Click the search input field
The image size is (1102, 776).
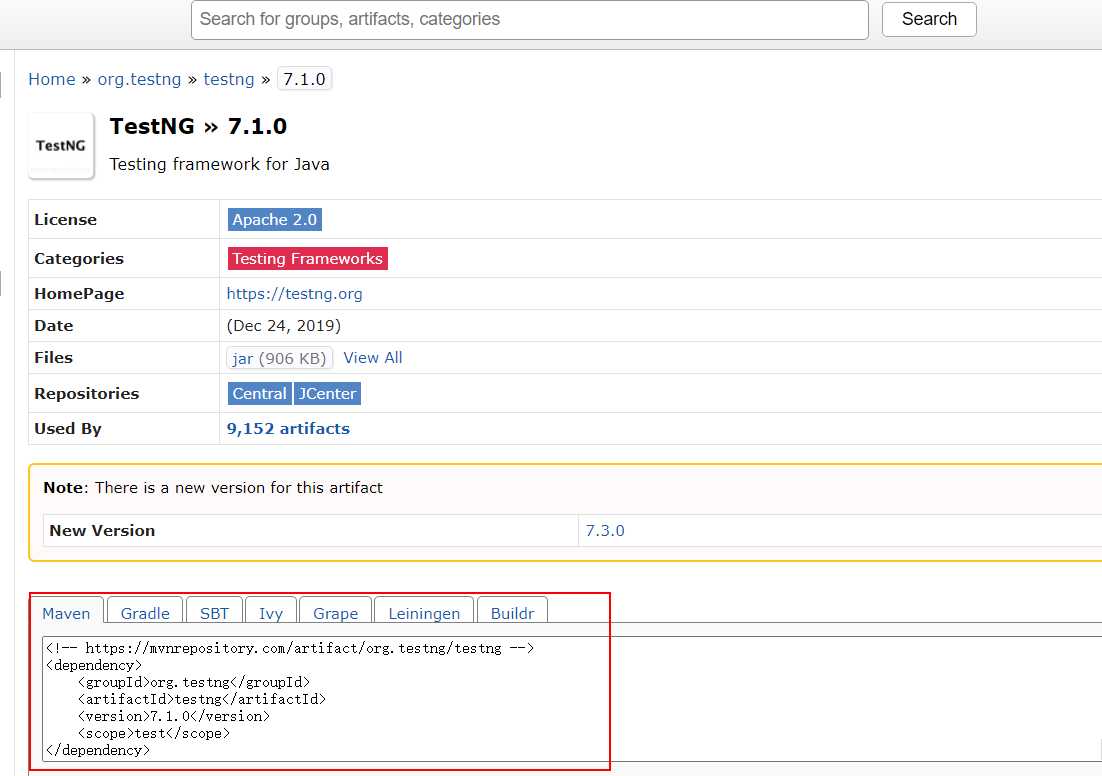point(529,20)
